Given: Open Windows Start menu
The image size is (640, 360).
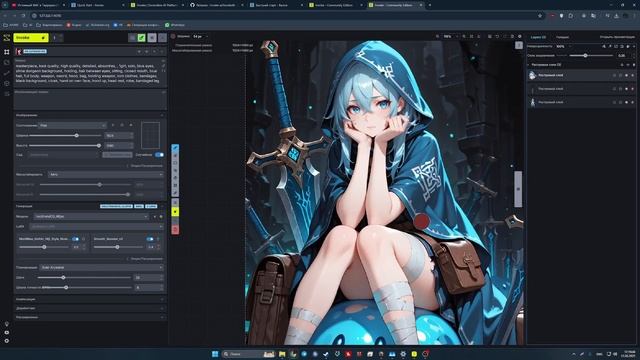Looking at the screenshot, I should 215,354.
